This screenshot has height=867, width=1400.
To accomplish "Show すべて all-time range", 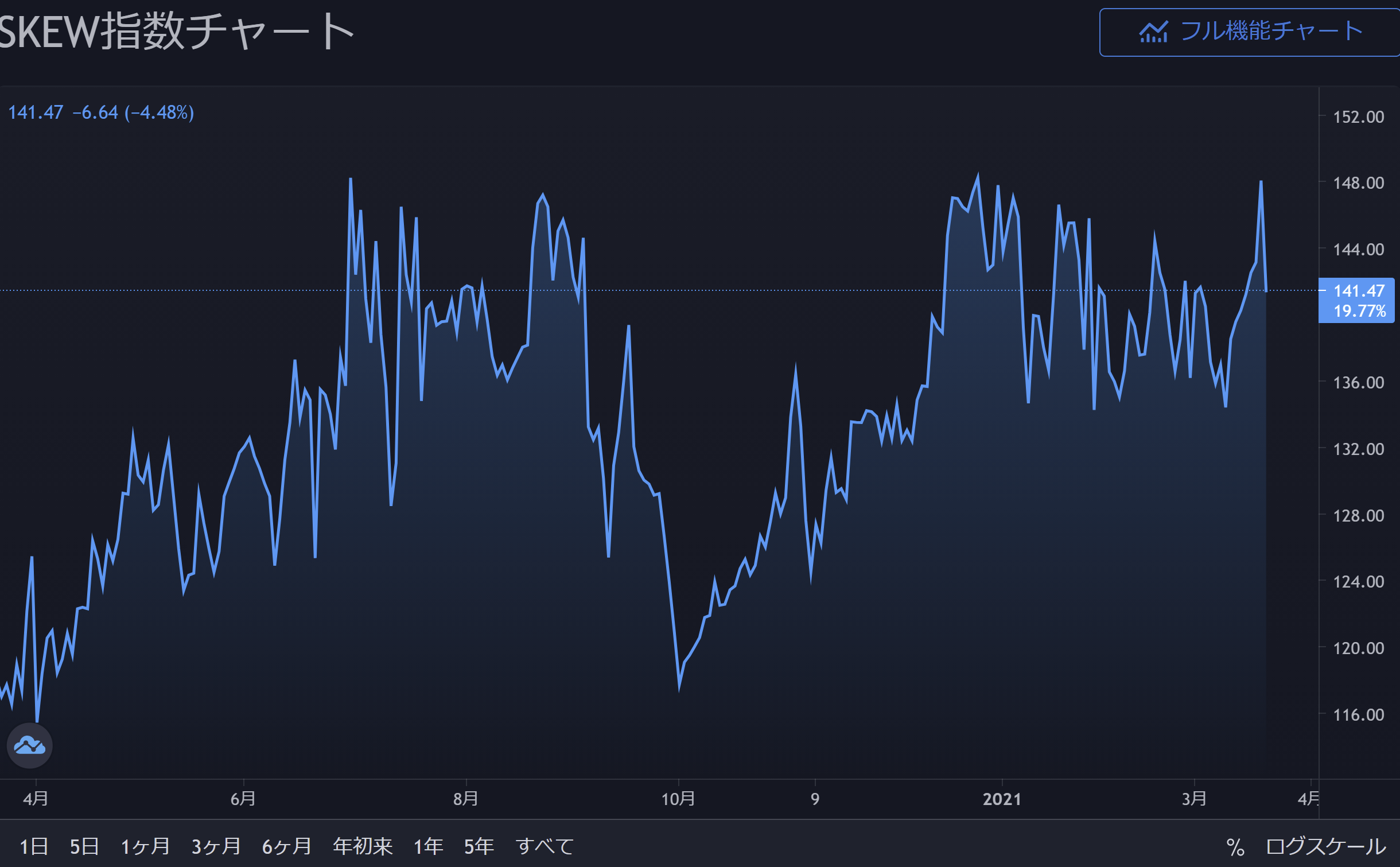I will (x=545, y=846).
